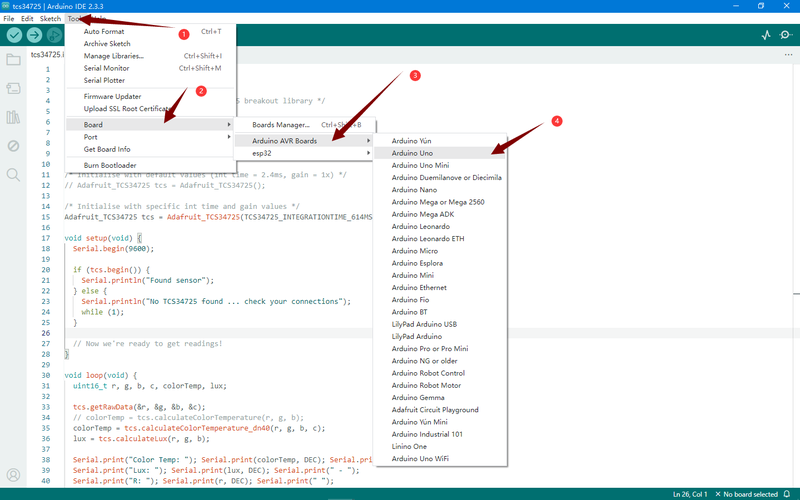The image size is (800, 500).
Task: Choose Firmware Updater
Action: 151,96
